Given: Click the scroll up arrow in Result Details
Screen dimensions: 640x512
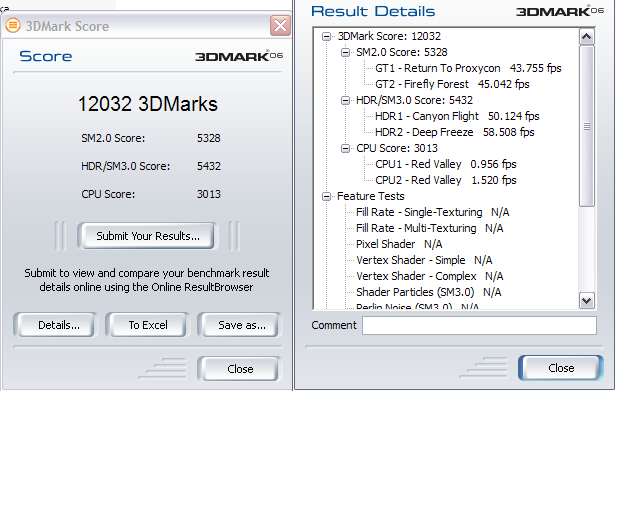Looking at the screenshot, I should point(587,37).
